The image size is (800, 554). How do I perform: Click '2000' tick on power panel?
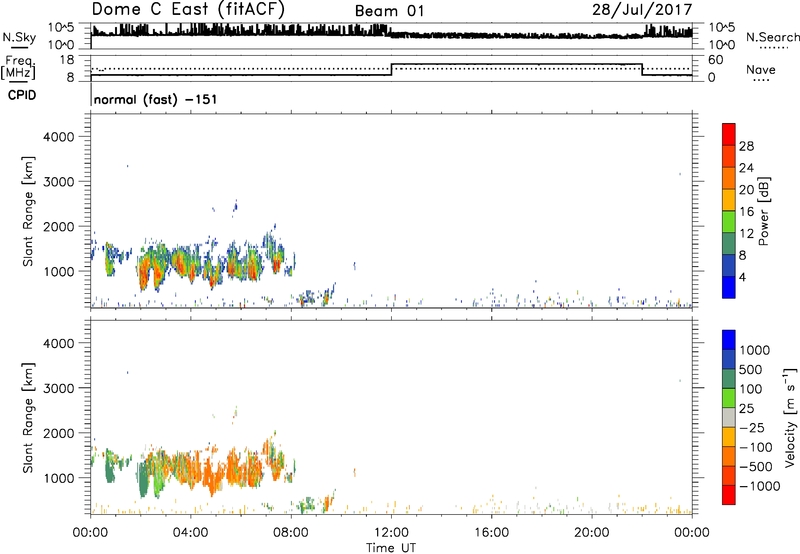coord(59,226)
